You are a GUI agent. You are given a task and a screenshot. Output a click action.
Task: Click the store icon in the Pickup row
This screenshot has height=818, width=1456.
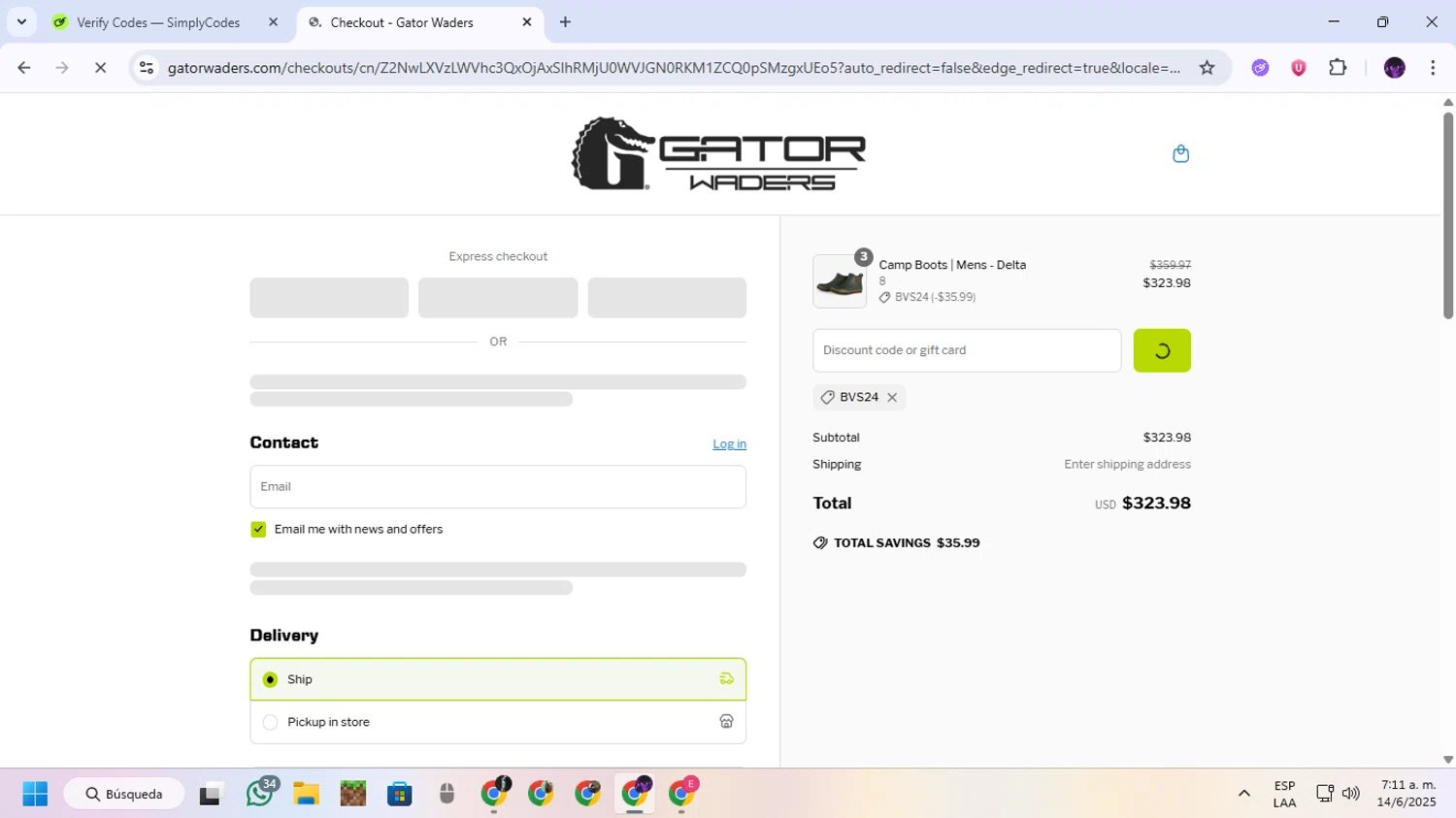(x=726, y=721)
